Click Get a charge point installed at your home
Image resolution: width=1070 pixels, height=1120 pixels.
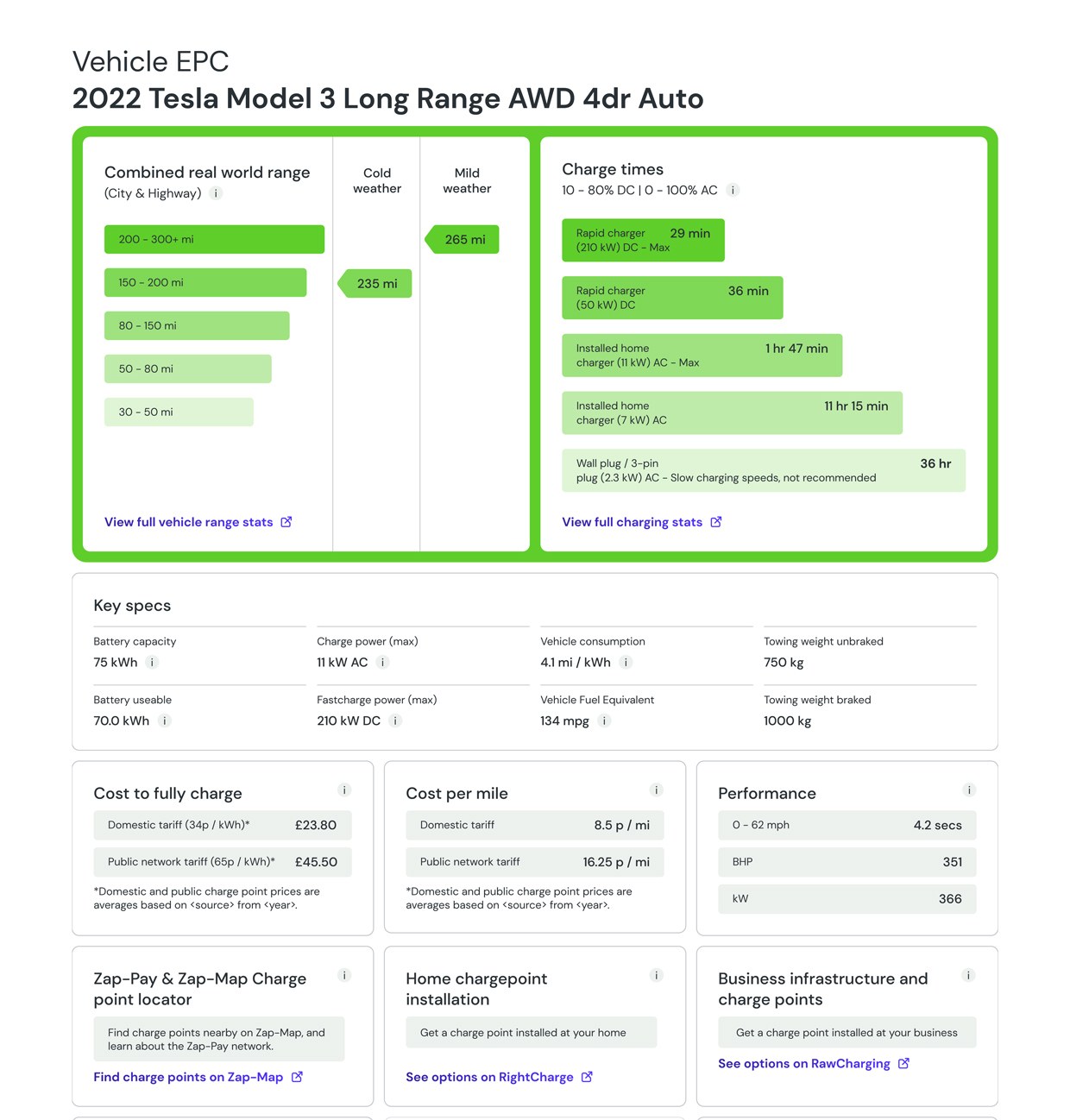tap(532, 1032)
